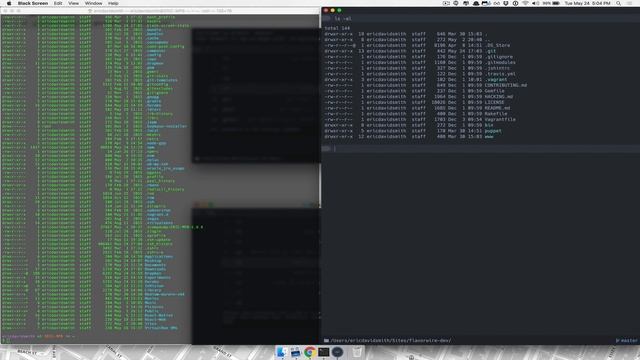This screenshot has height=360, width=640.
Task: Open the Help menu
Action: (113, 3)
